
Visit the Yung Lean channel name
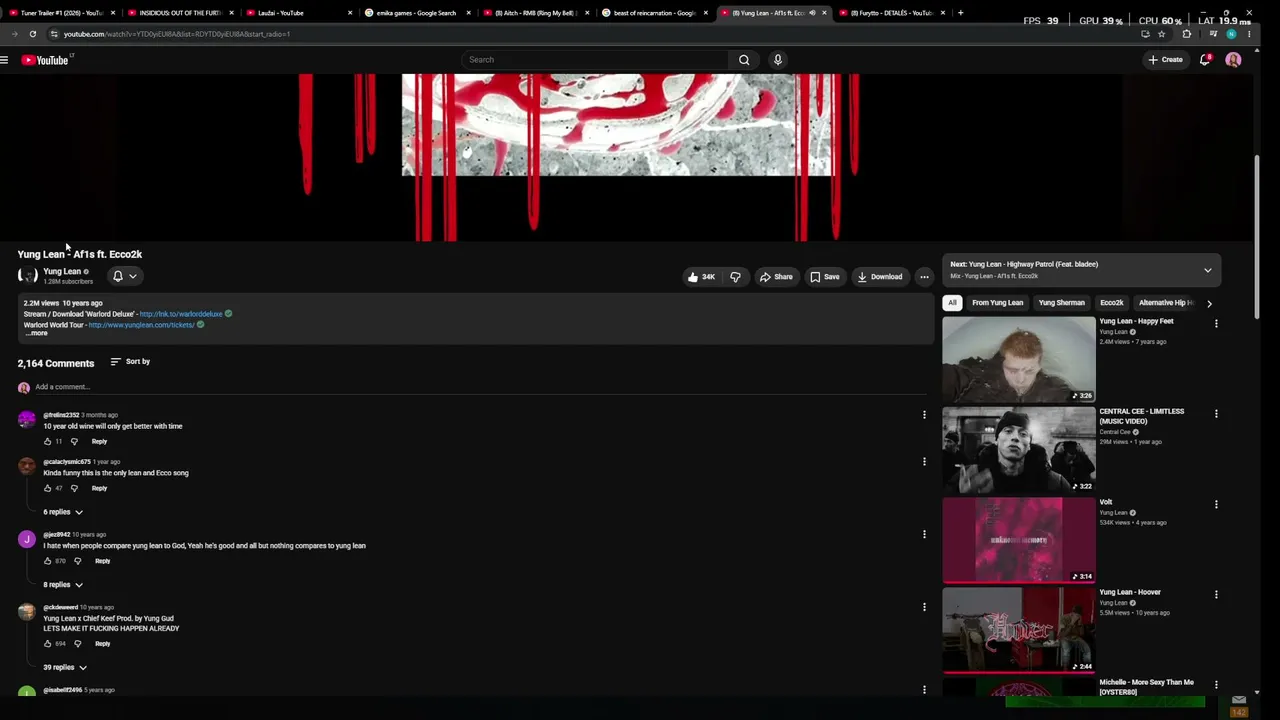point(62,271)
